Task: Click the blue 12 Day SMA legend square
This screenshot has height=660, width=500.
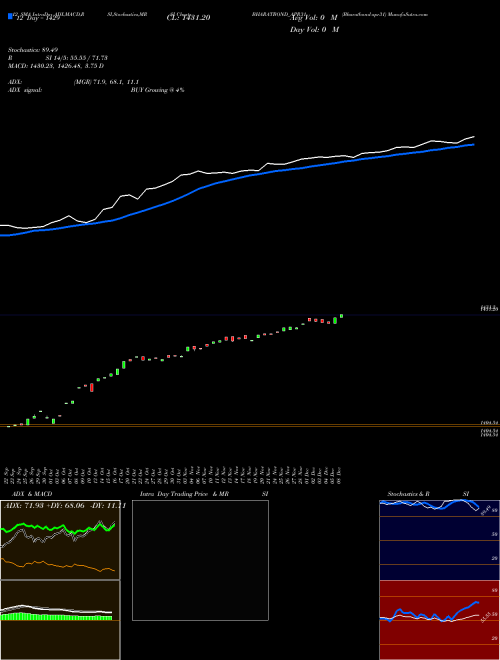Action: (x=10, y=16)
